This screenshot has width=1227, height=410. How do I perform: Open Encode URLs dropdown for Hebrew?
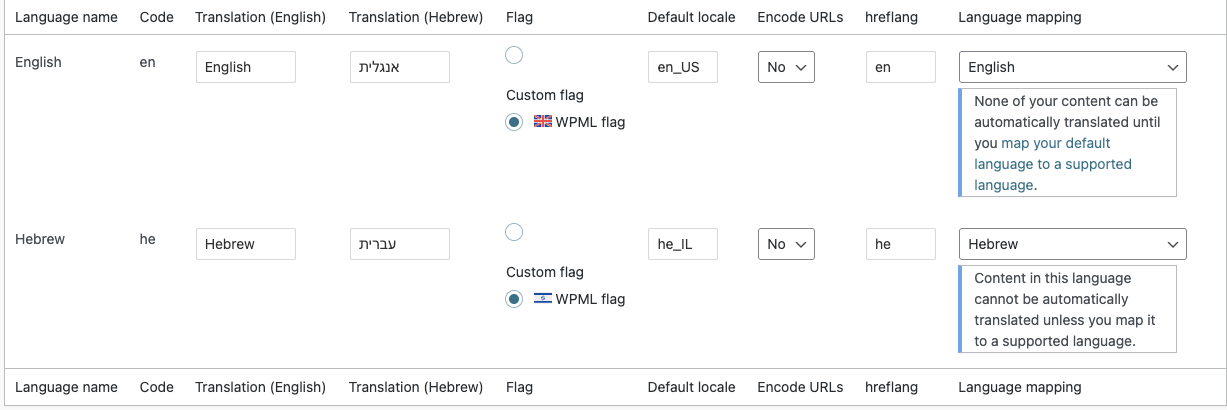786,244
